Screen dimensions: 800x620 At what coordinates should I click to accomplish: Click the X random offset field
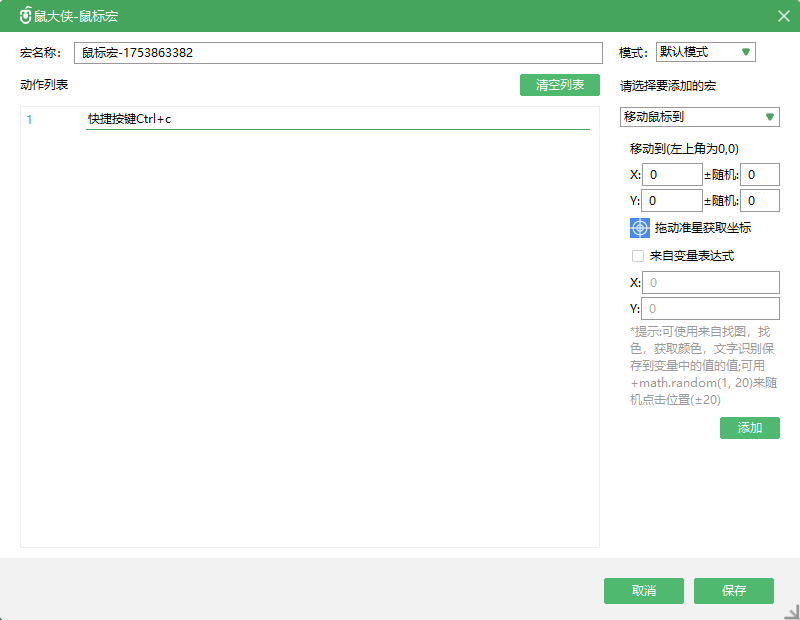click(x=760, y=175)
